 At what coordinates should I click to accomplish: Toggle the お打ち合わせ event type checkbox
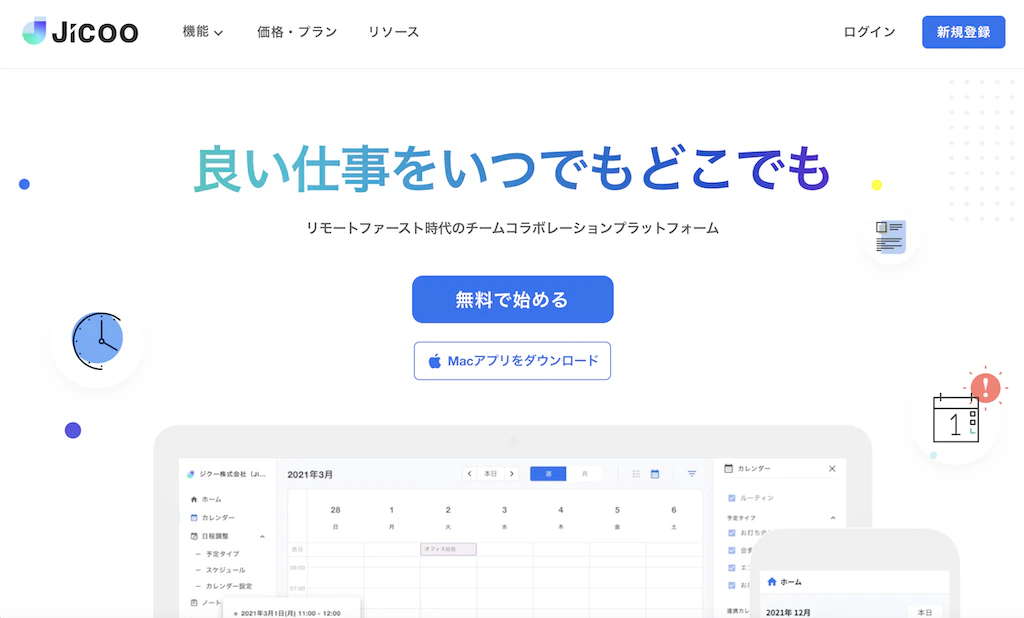pos(731,532)
